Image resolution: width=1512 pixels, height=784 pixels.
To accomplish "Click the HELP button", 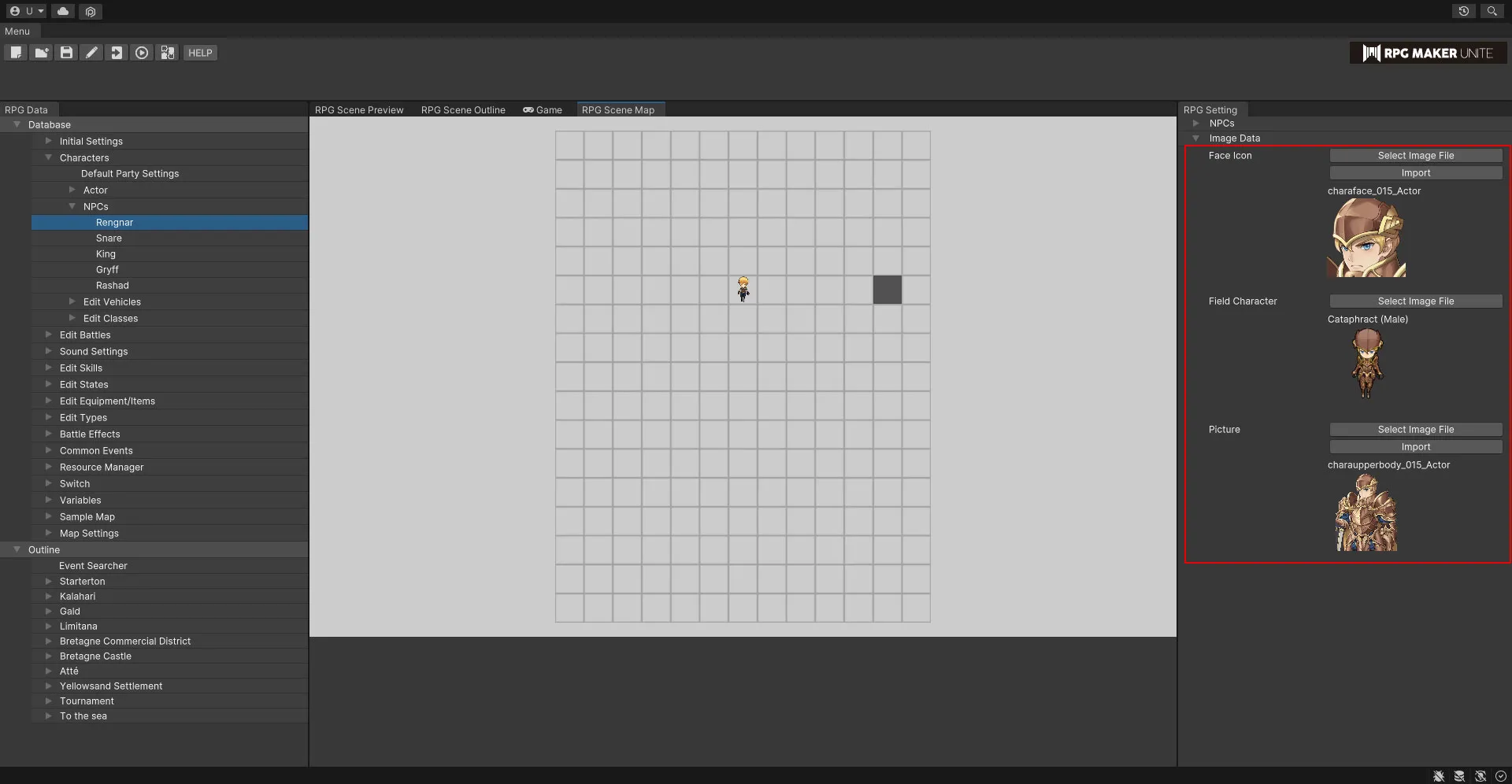I will (x=200, y=53).
